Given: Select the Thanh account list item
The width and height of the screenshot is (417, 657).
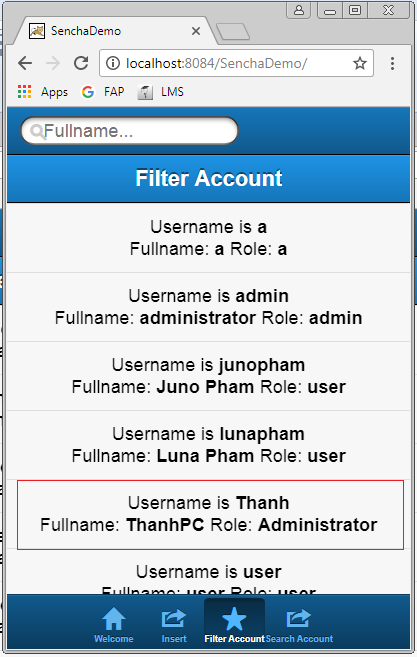Looking at the screenshot, I should tap(209, 514).
